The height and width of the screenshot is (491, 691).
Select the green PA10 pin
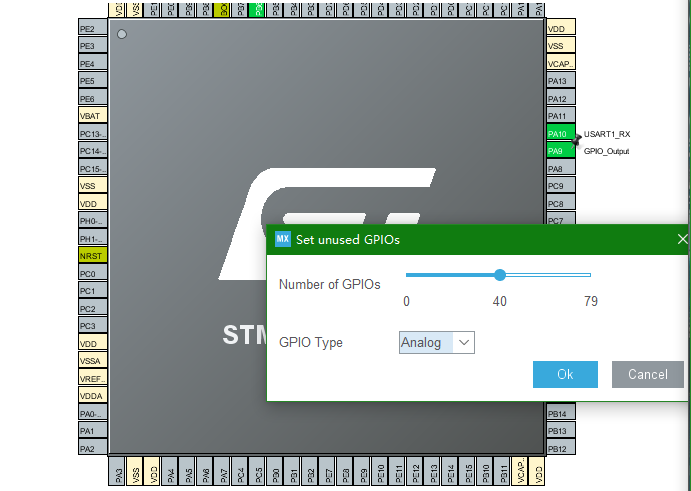coord(561,133)
